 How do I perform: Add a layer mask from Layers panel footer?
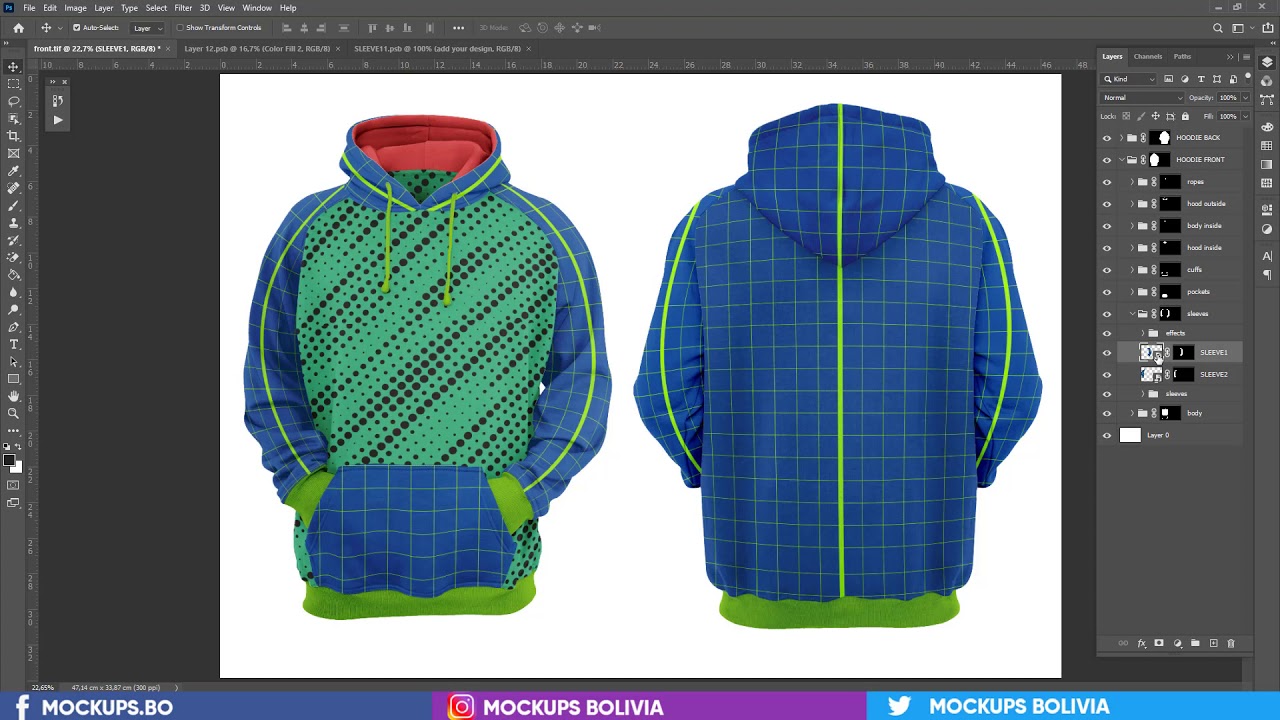pyautogui.click(x=1159, y=643)
